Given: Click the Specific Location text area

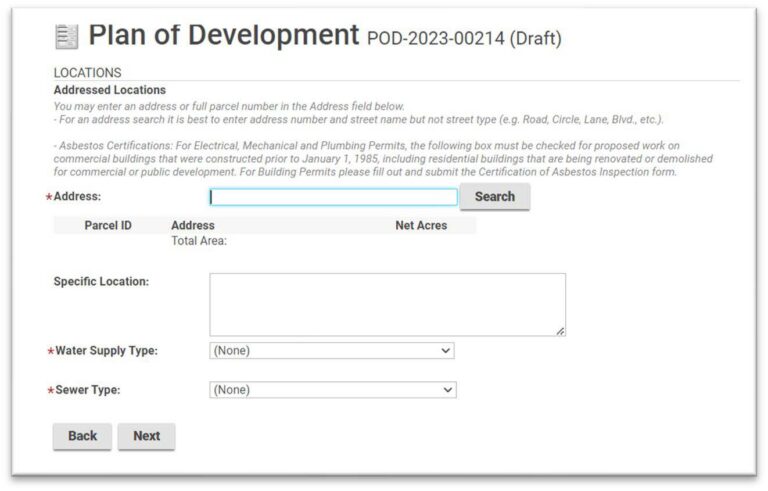Looking at the screenshot, I should [x=386, y=304].
